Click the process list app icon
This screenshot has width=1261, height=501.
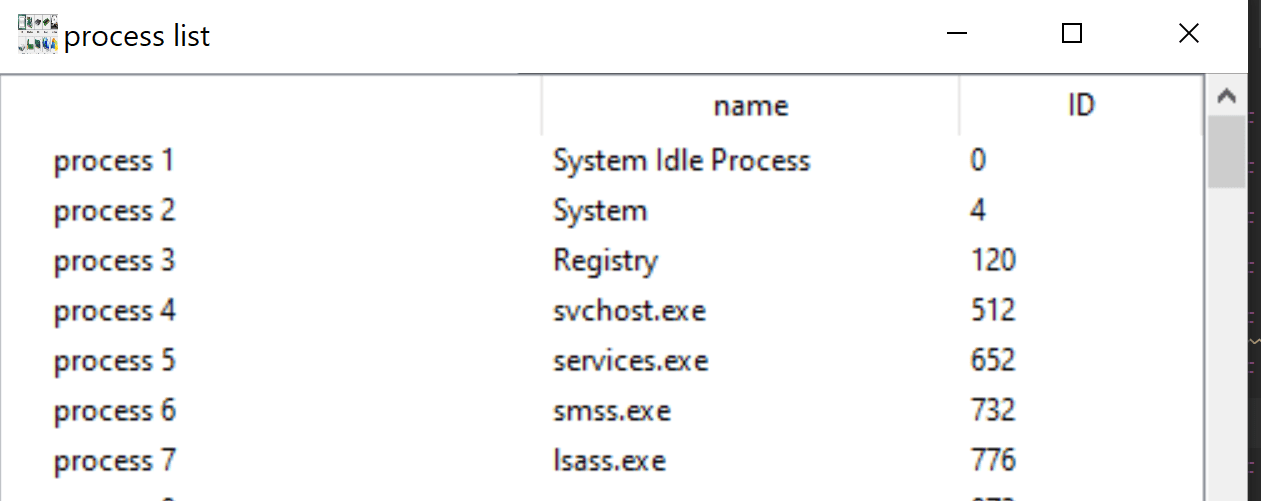pyautogui.click(x=38, y=35)
